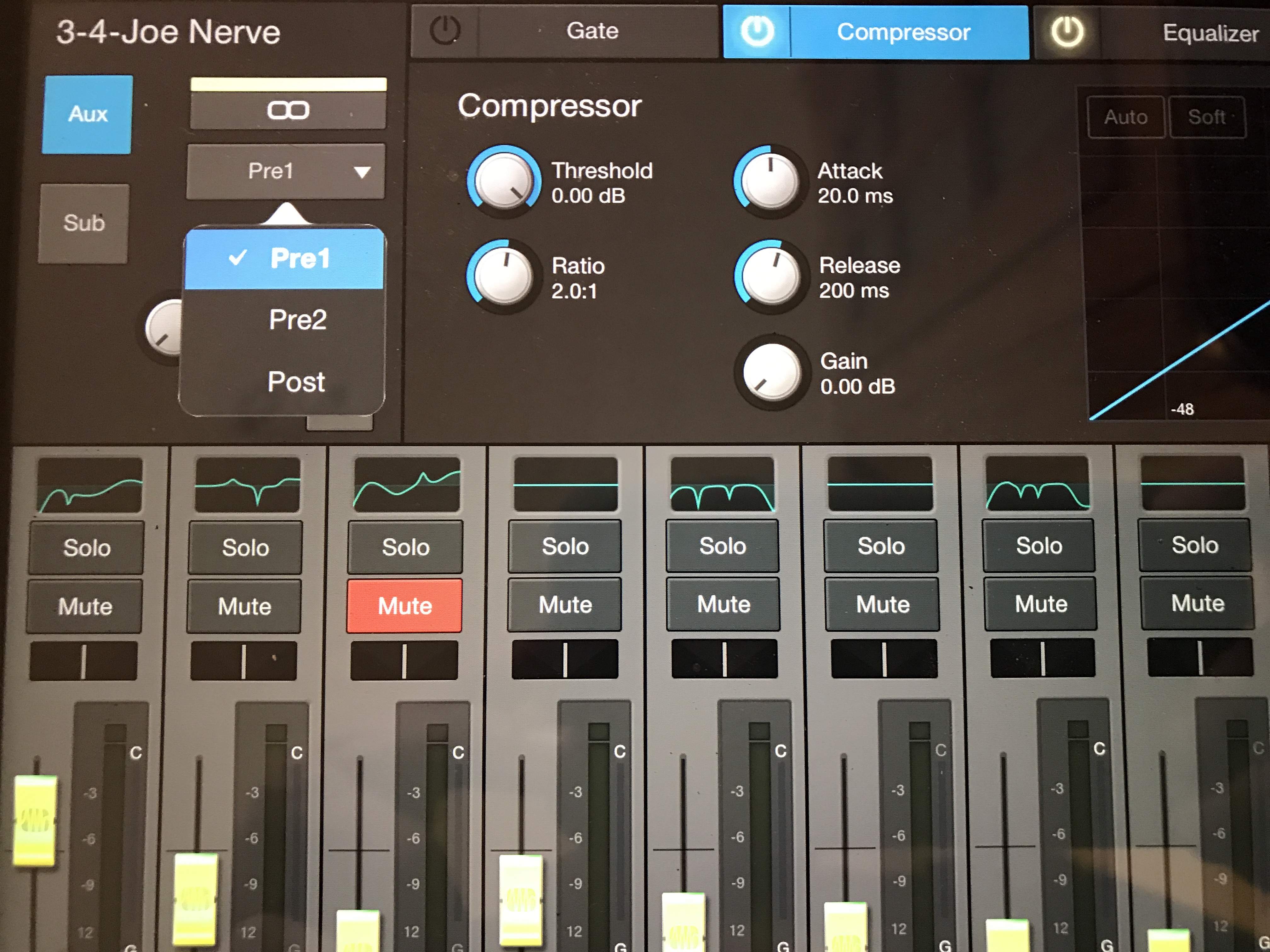Click the fourth channel's yellow fader handle

pos(521,900)
